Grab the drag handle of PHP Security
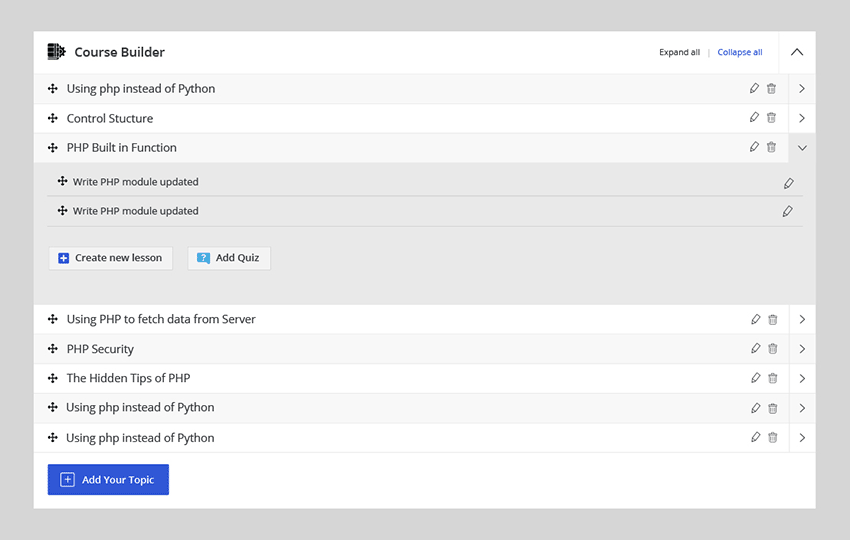 [53, 349]
